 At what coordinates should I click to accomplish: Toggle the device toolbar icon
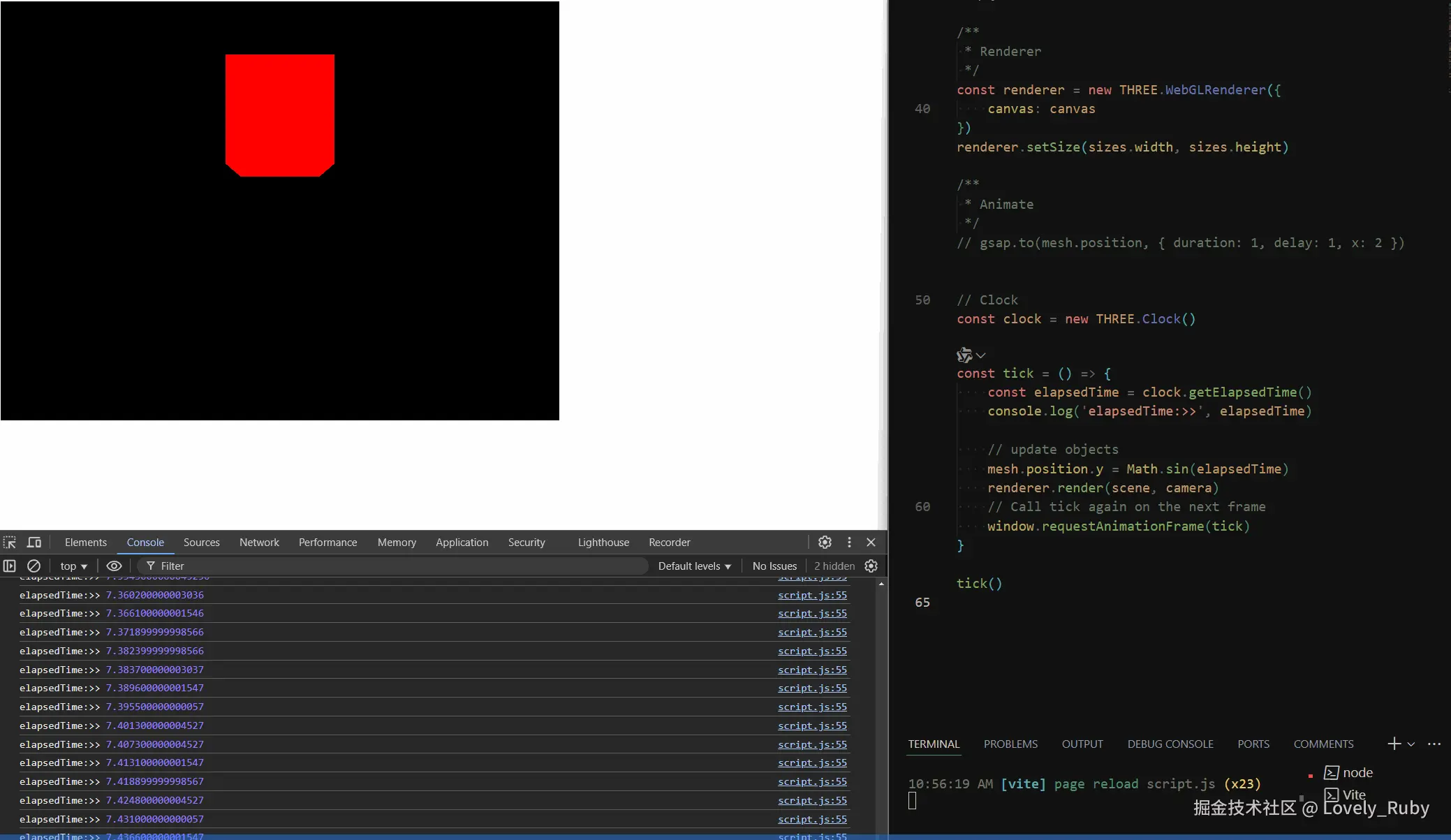pyautogui.click(x=34, y=543)
